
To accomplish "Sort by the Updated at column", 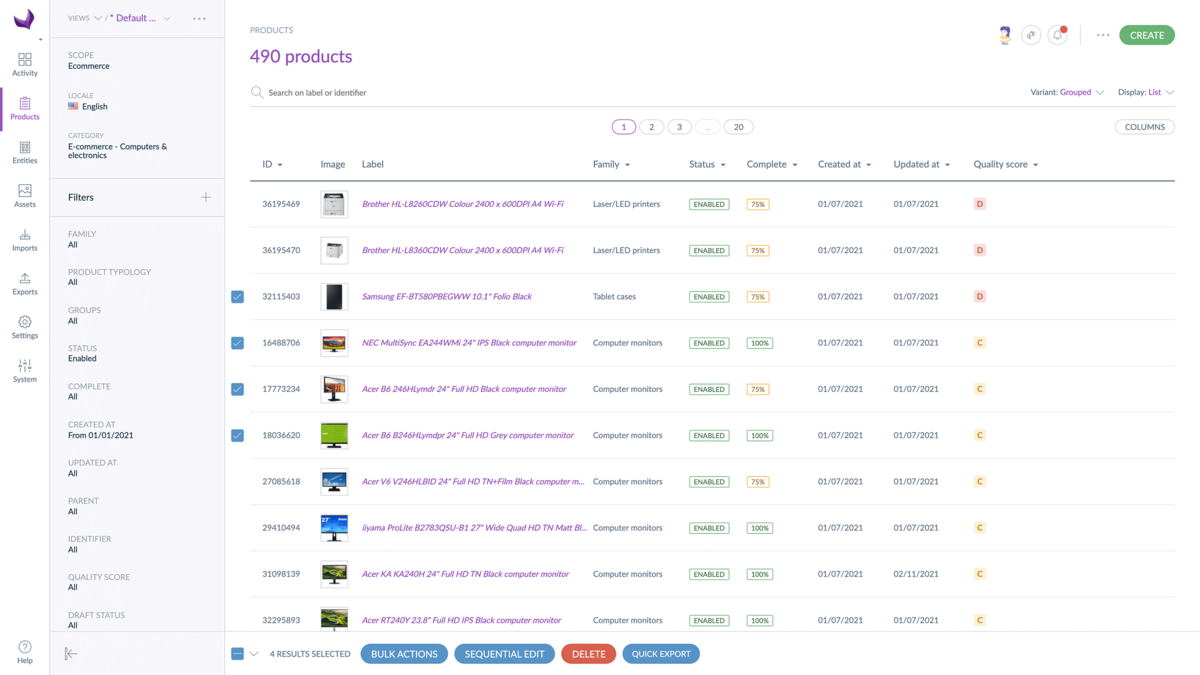I will click(x=922, y=164).
